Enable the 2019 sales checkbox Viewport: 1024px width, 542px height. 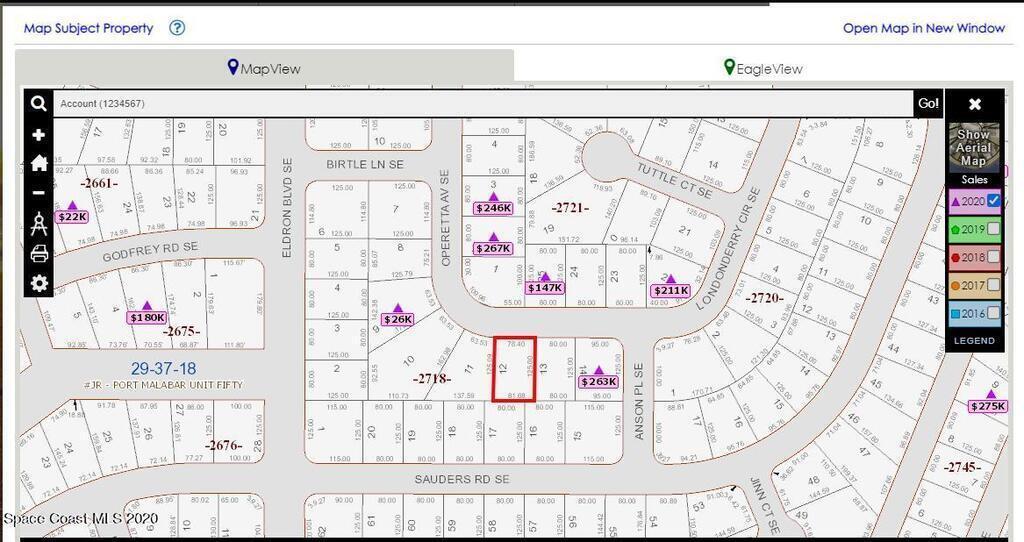click(x=993, y=229)
